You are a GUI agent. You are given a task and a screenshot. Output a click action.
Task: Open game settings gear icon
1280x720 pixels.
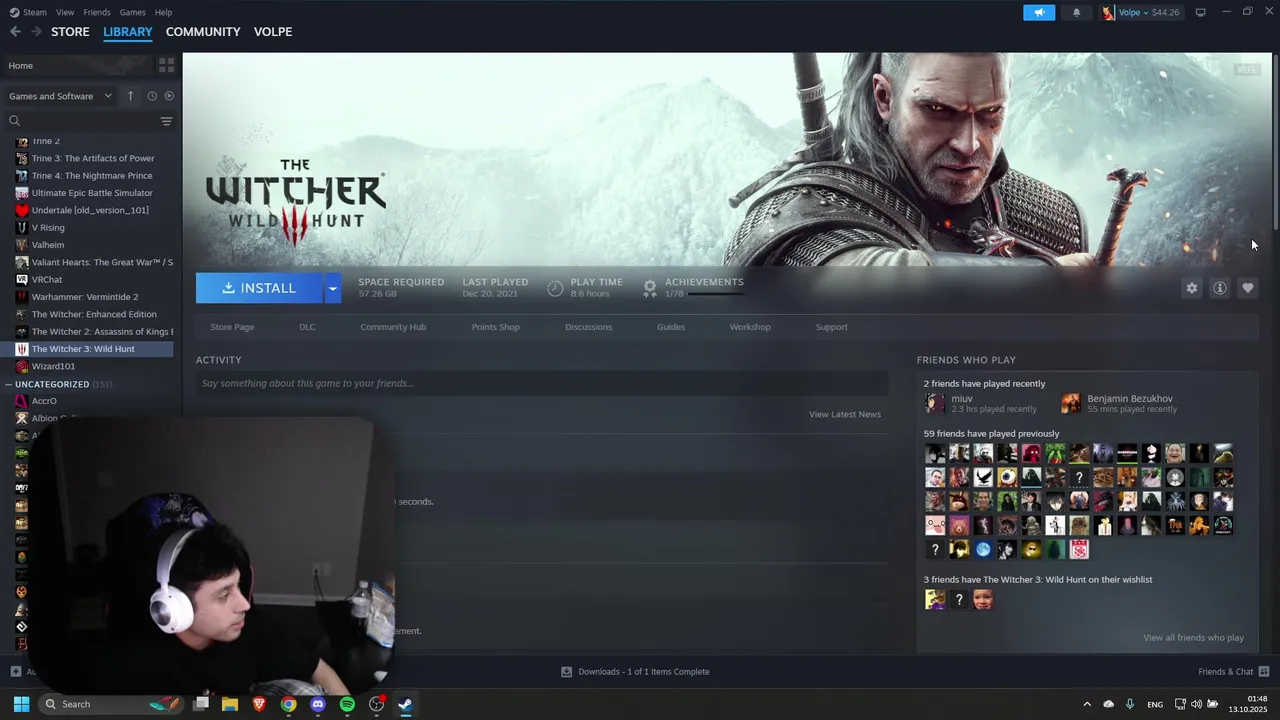tap(1191, 288)
